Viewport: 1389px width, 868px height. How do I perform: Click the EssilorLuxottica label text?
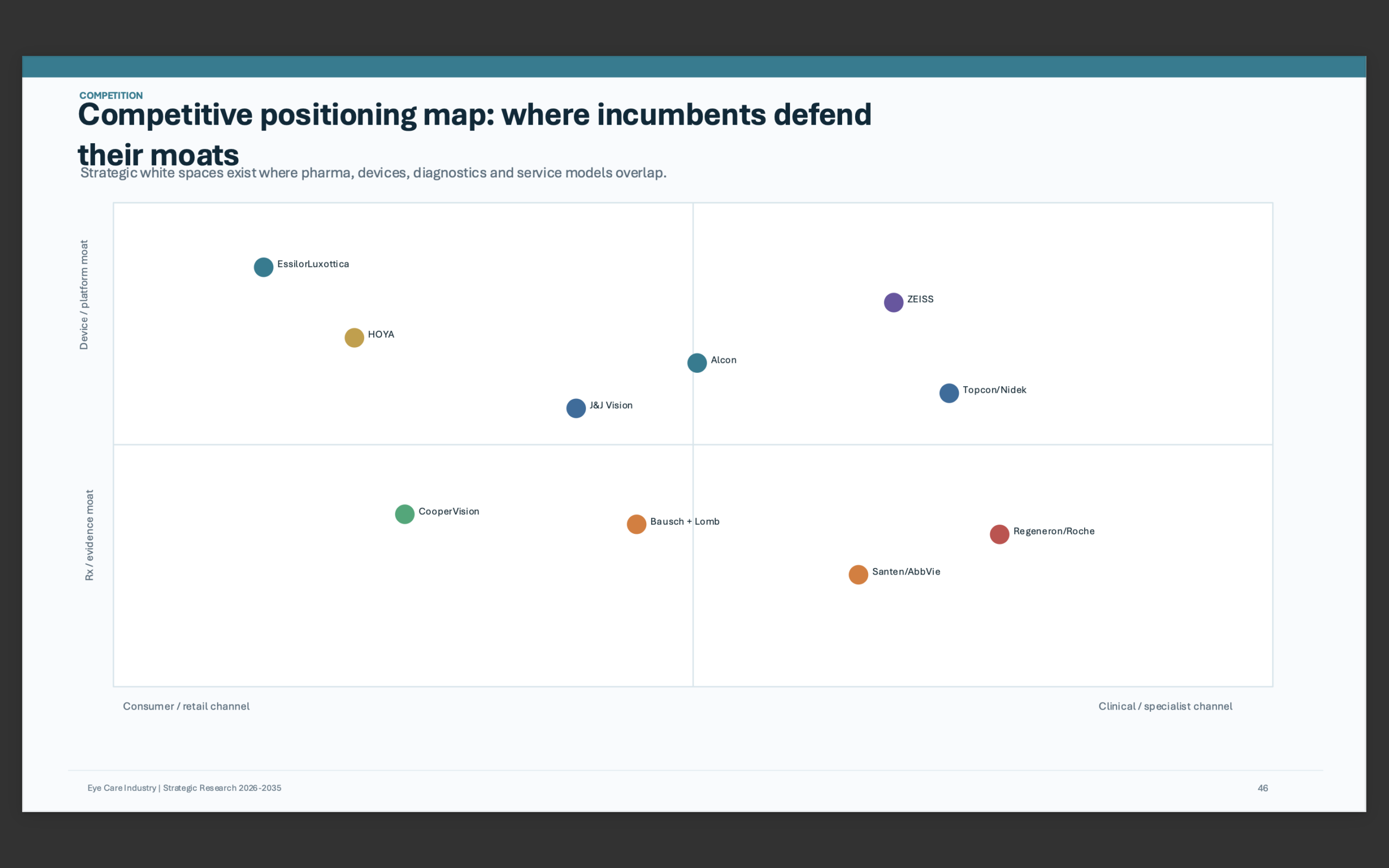313,264
